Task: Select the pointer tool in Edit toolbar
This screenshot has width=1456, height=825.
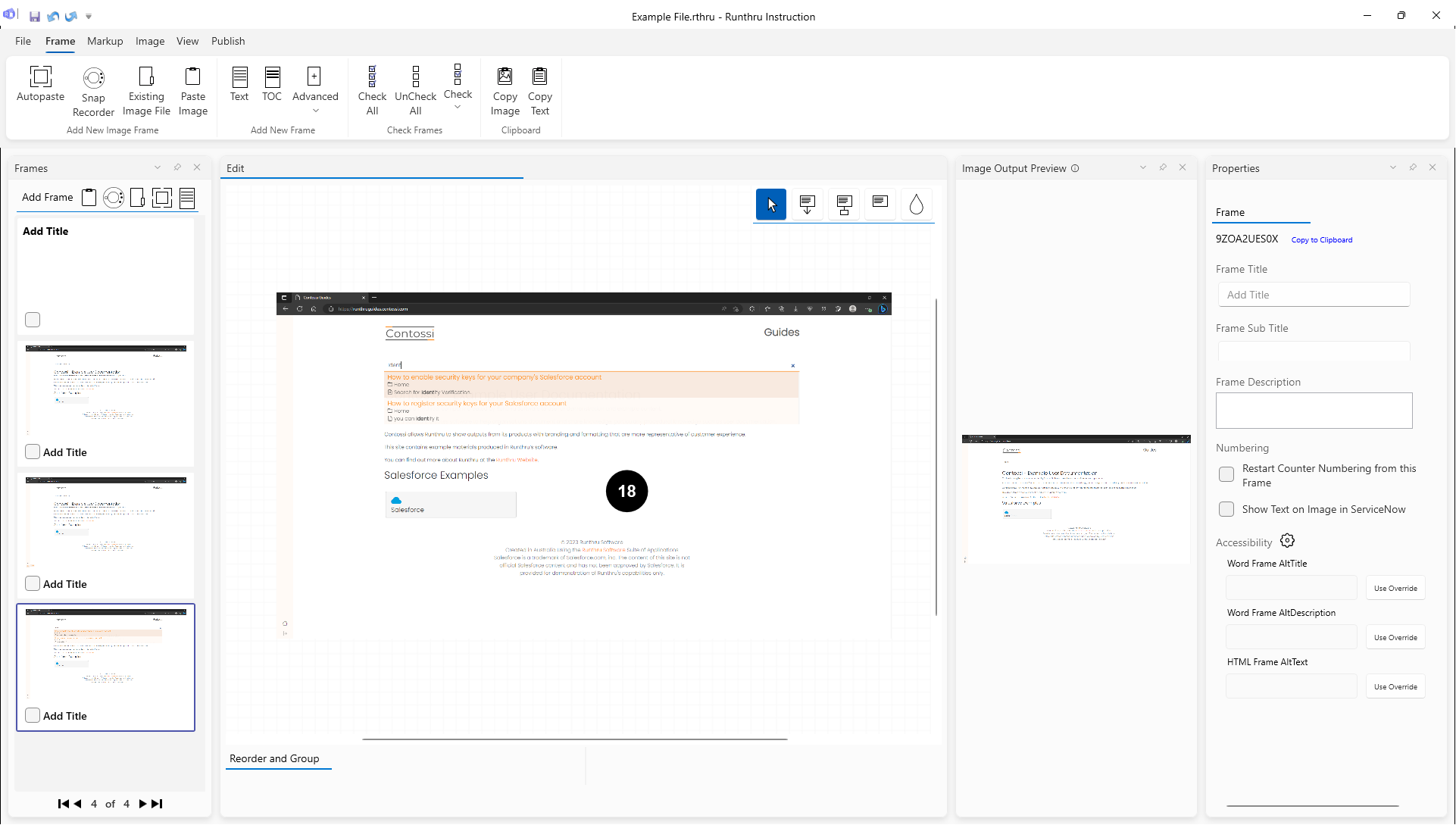Action: (770, 205)
